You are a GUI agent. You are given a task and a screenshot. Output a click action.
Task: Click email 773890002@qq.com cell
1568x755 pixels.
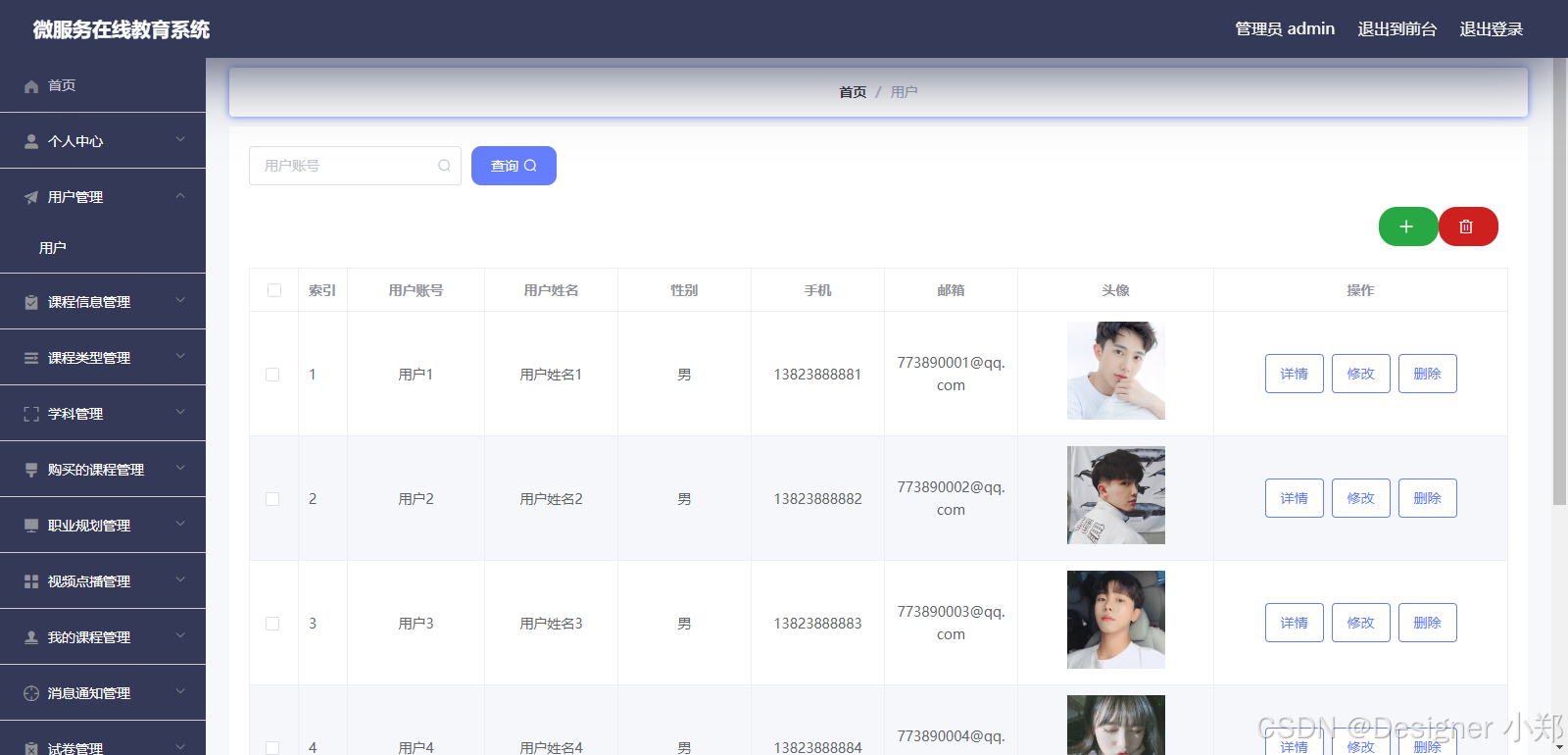pyautogui.click(x=951, y=498)
